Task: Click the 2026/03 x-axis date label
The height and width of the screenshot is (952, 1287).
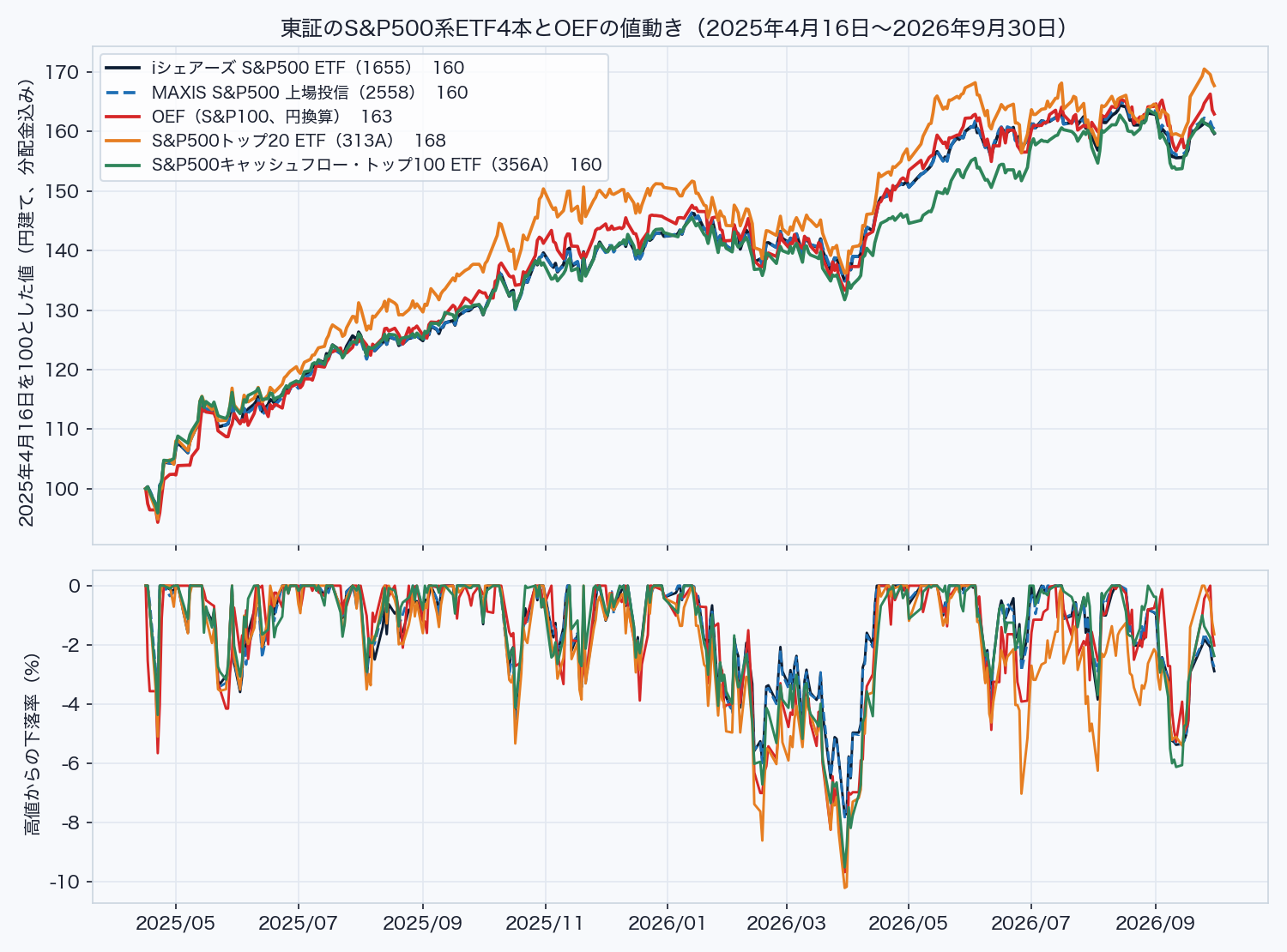Action: coord(786,924)
